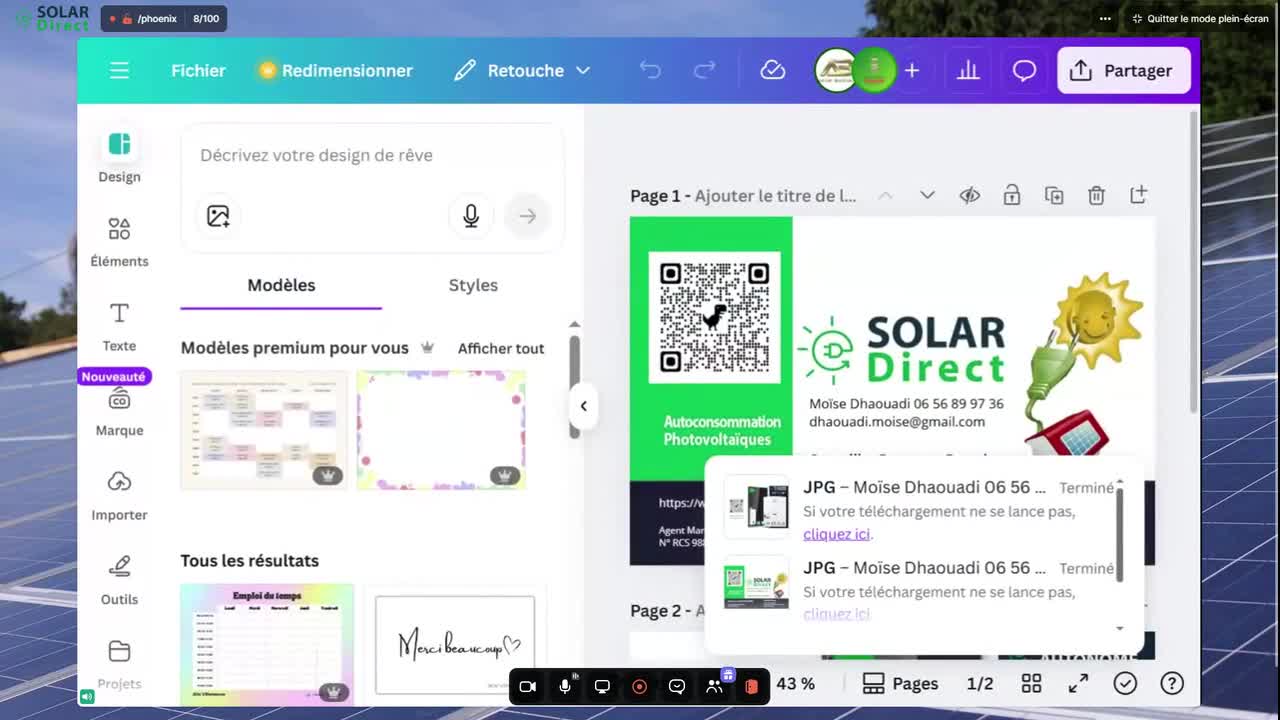Open the Éléments panel in sidebar

[x=119, y=242]
